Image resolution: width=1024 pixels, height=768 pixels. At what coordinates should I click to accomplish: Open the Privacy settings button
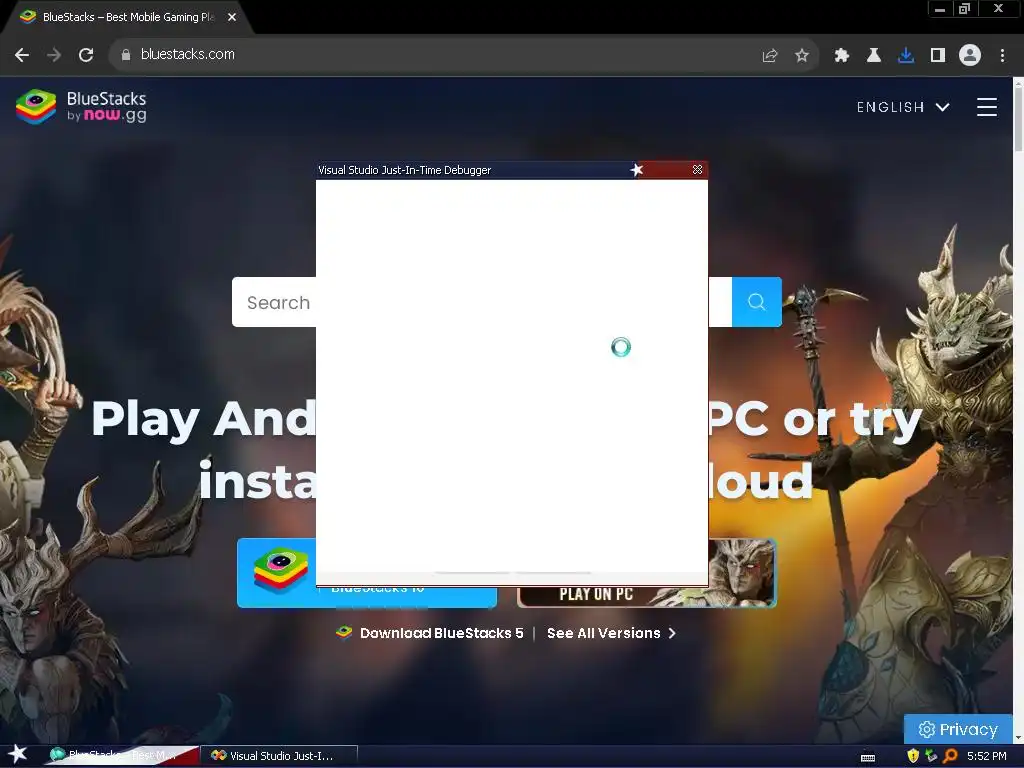pos(958,729)
